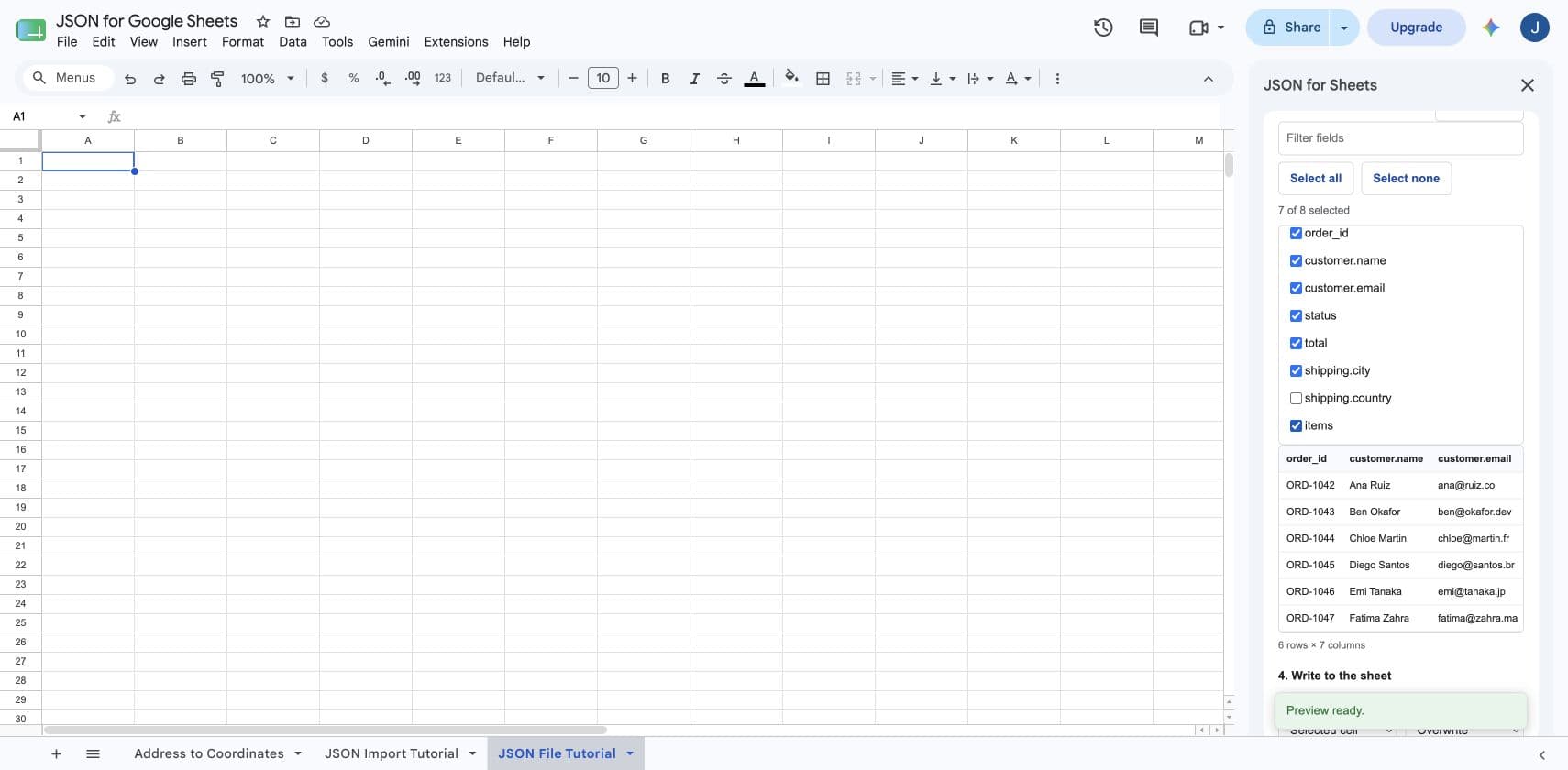Screen dimensions: 1568x770
Task: Check cloud document status icon
Action: coord(322,21)
